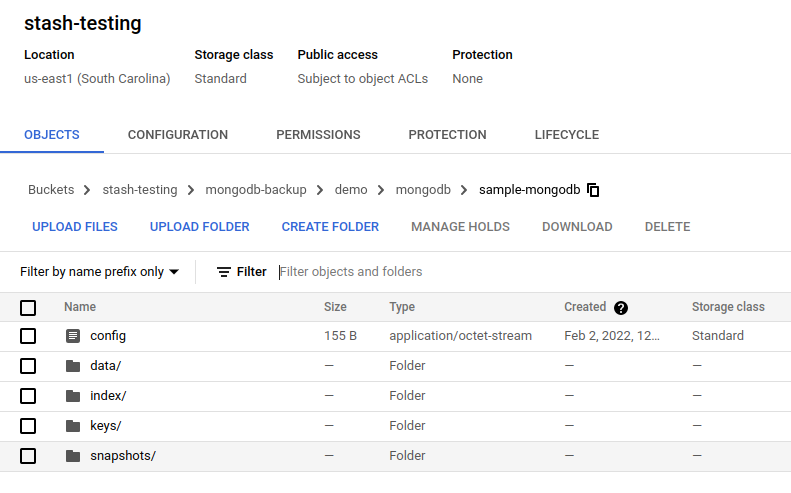Click the snapshots/ folder icon

(x=72, y=456)
